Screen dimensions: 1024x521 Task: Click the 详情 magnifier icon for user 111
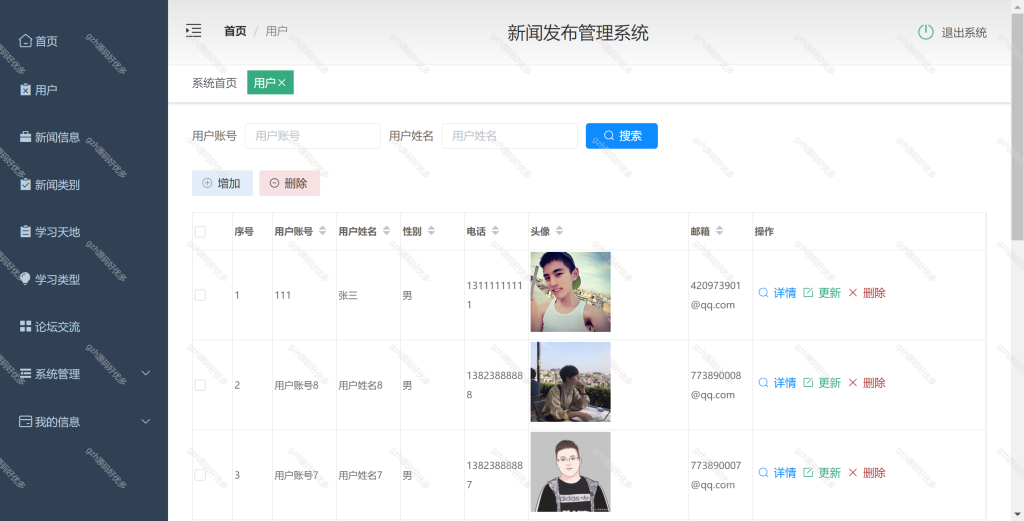point(763,292)
